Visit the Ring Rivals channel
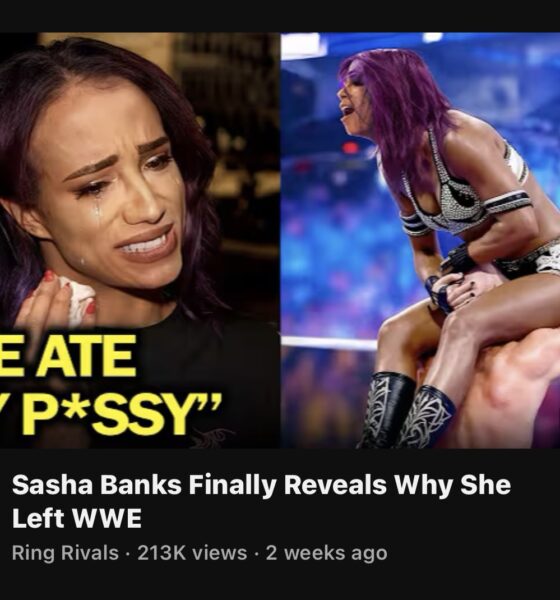Screen dimensions: 560x600 coord(65,553)
